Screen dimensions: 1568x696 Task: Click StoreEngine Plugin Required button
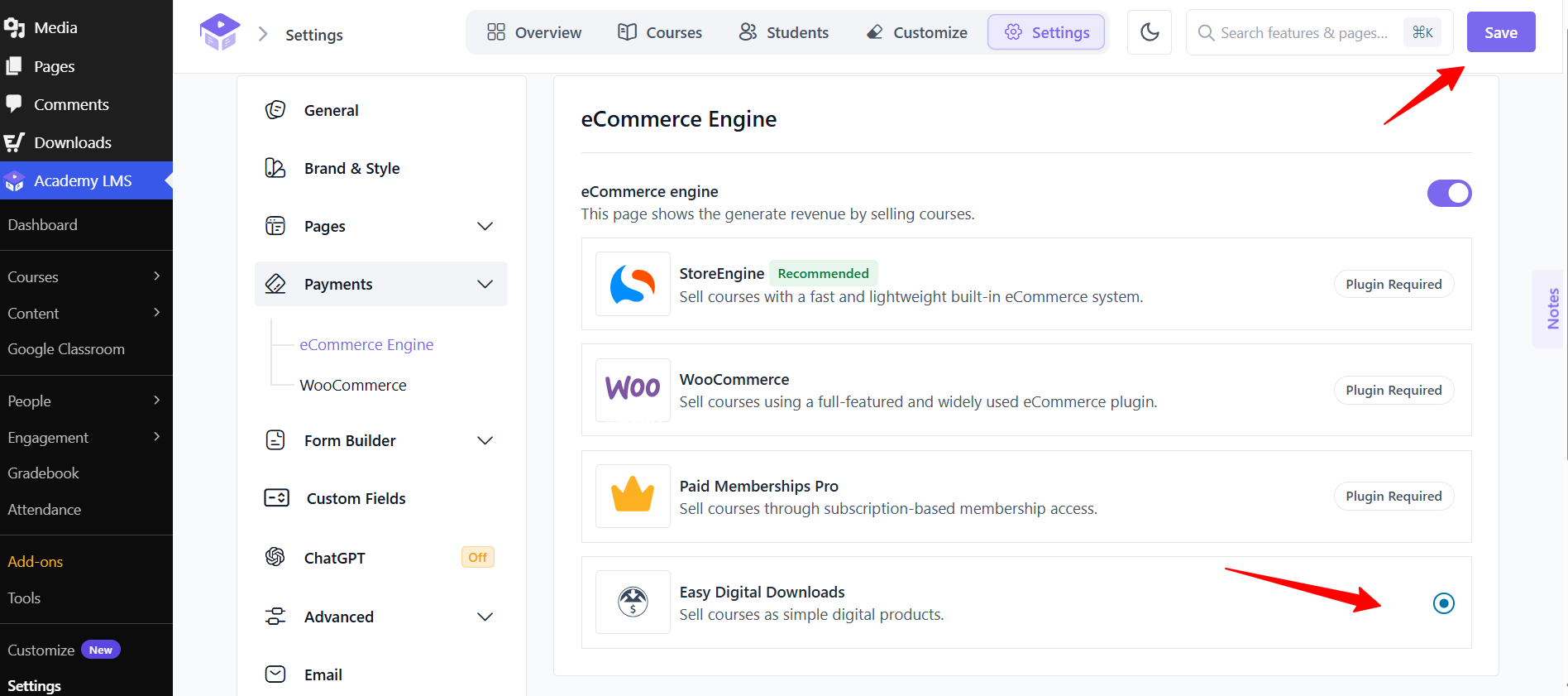click(1394, 284)
